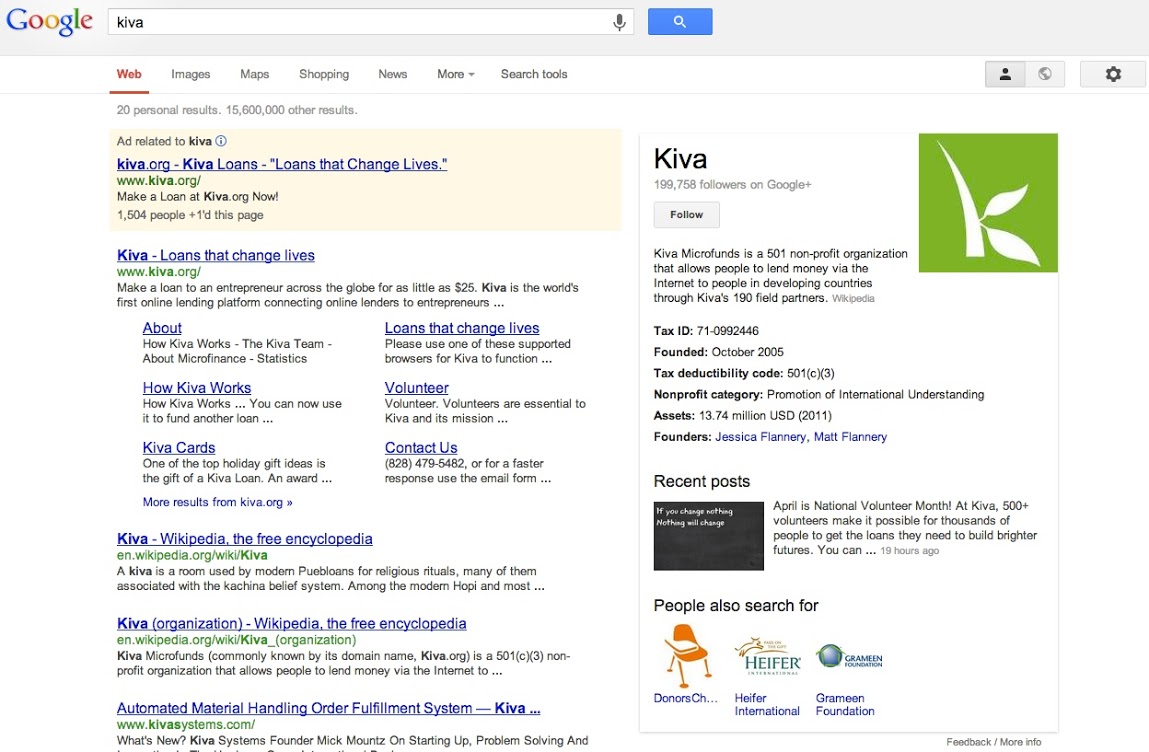The image size is (1149, 752).
Task: Open the About sitelink
Action: [162, 328]
